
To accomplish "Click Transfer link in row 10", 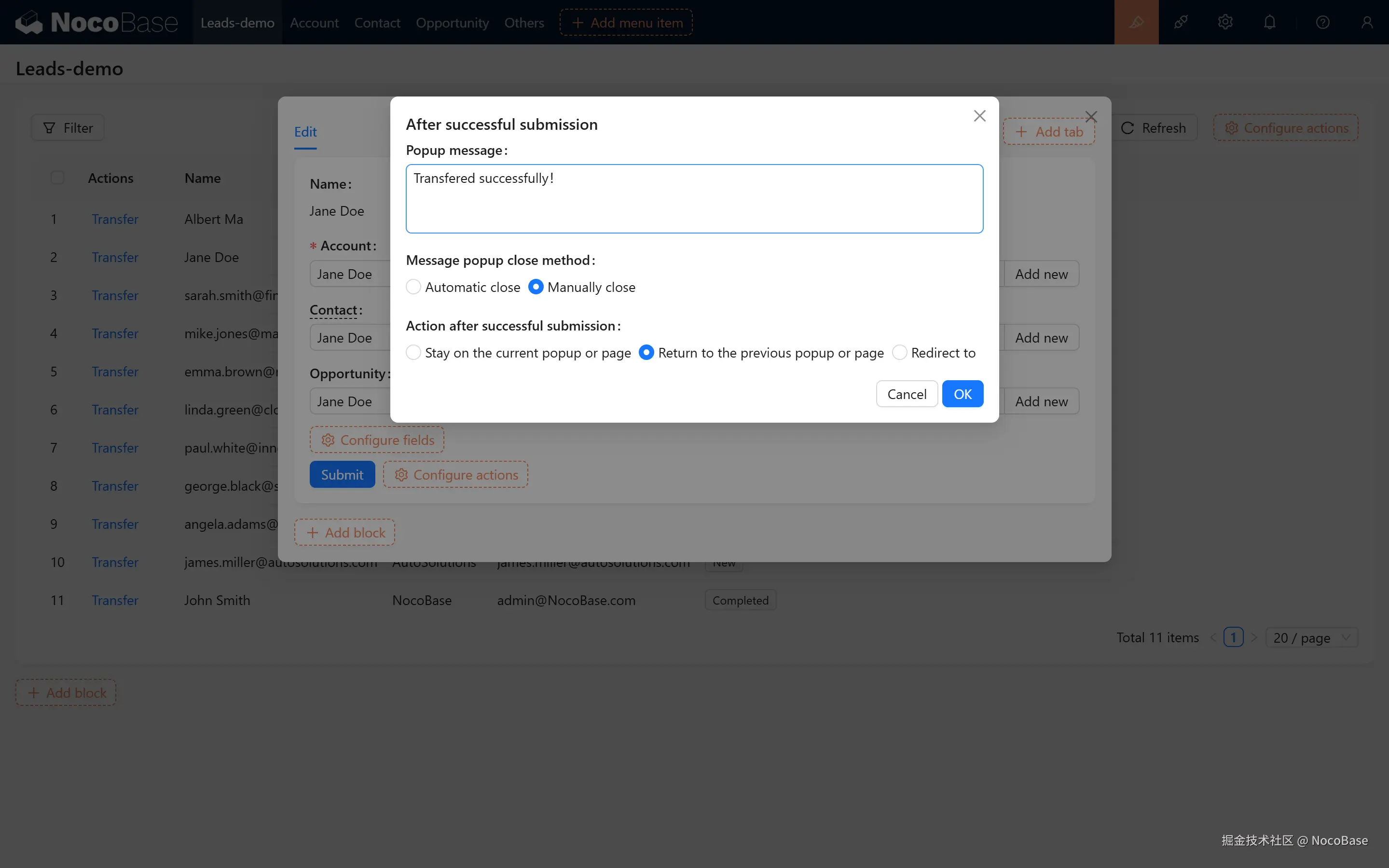I will [115, 562].
